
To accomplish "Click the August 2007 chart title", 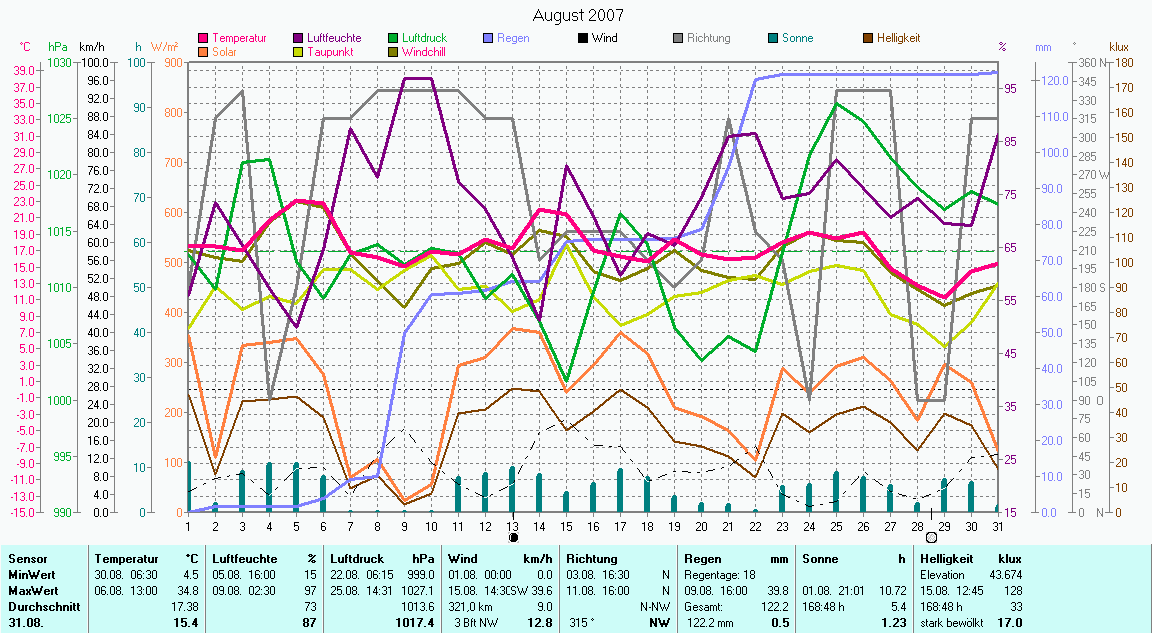I will 578,15.
